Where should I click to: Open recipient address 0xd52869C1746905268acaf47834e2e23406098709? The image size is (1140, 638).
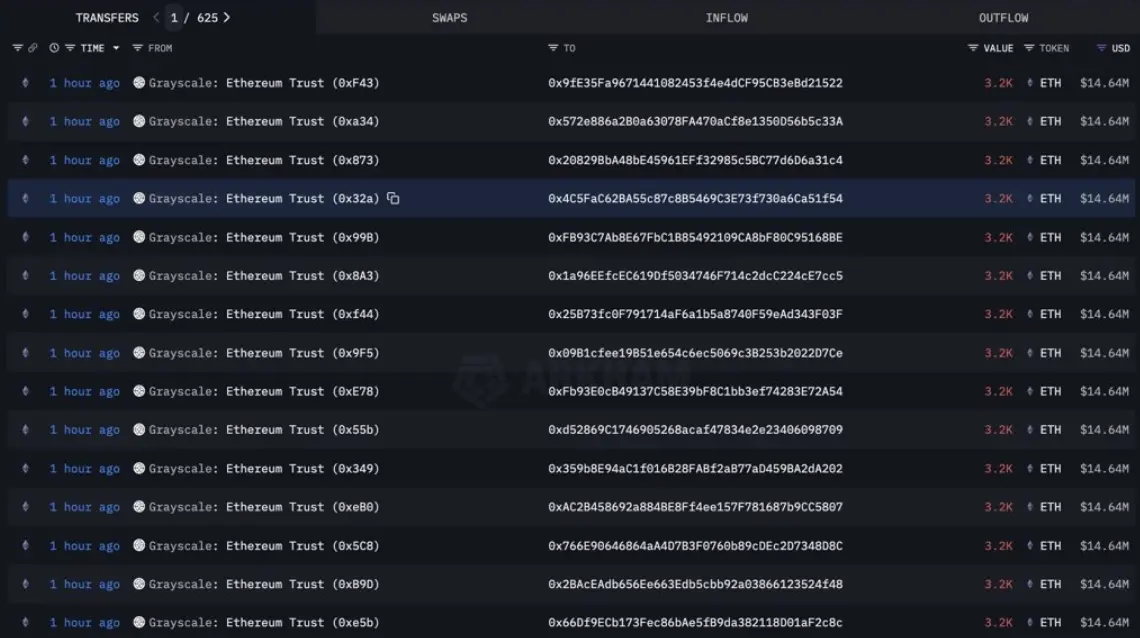(x=695, y=429)
